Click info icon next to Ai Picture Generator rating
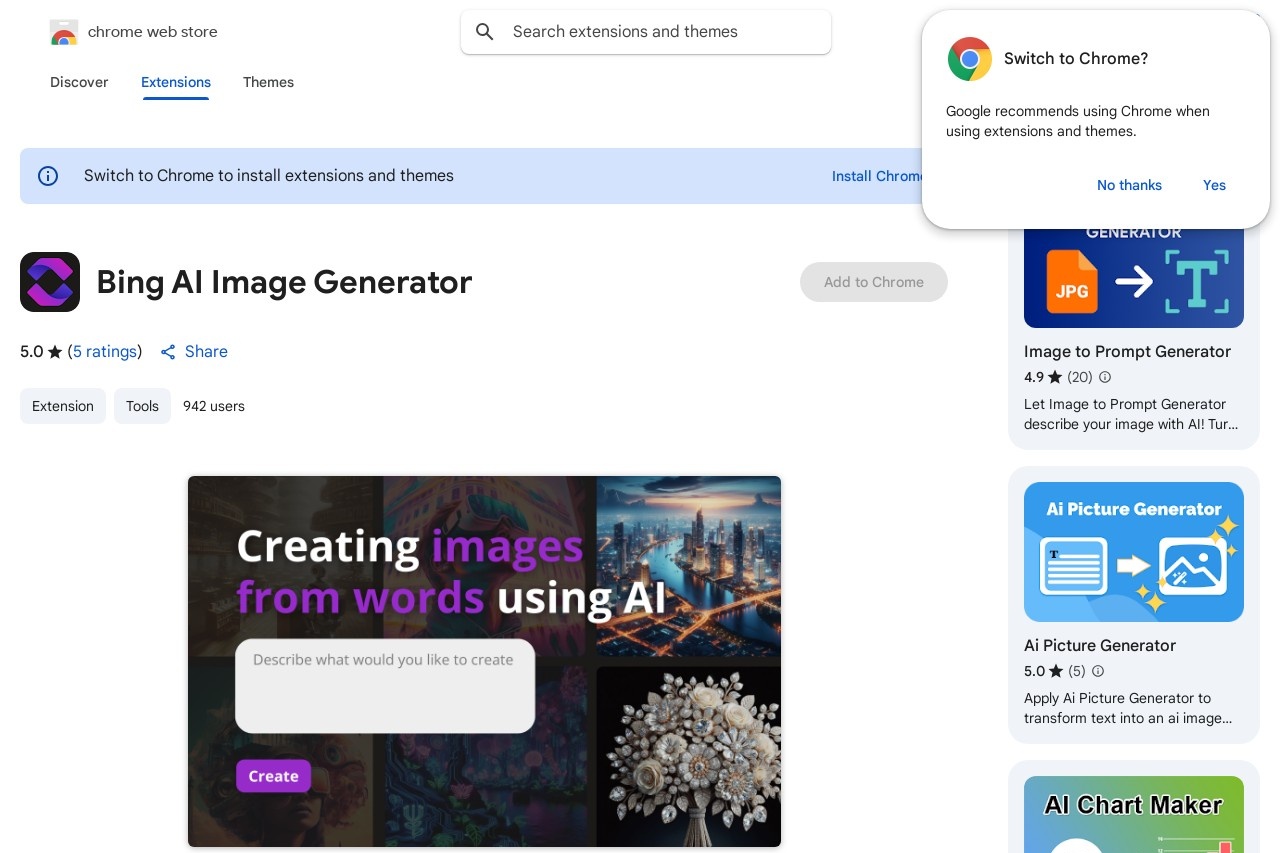This screenshot has height=853, width=1280. 1097,671
